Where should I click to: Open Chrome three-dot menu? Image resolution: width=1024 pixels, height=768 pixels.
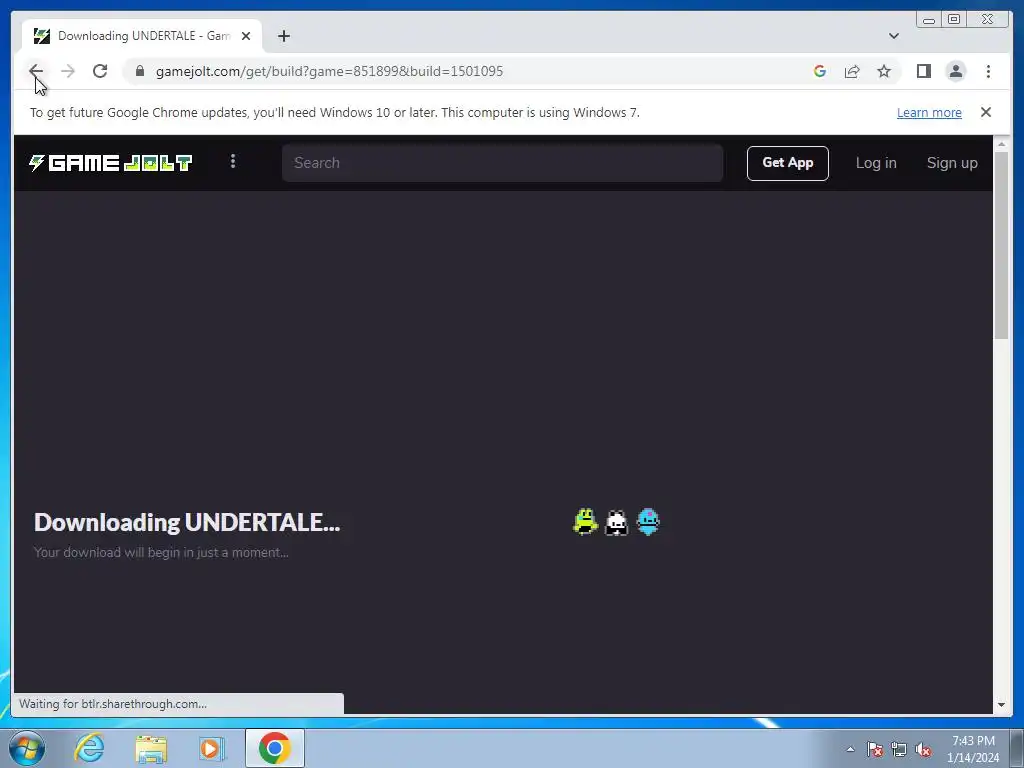[988, 71]
